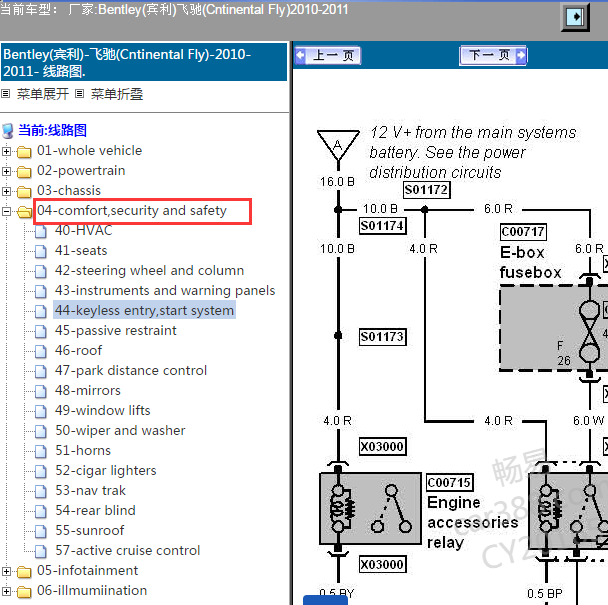Select the 06-illmumiination folder label
608x605 pixels.
tap(92, 591)
